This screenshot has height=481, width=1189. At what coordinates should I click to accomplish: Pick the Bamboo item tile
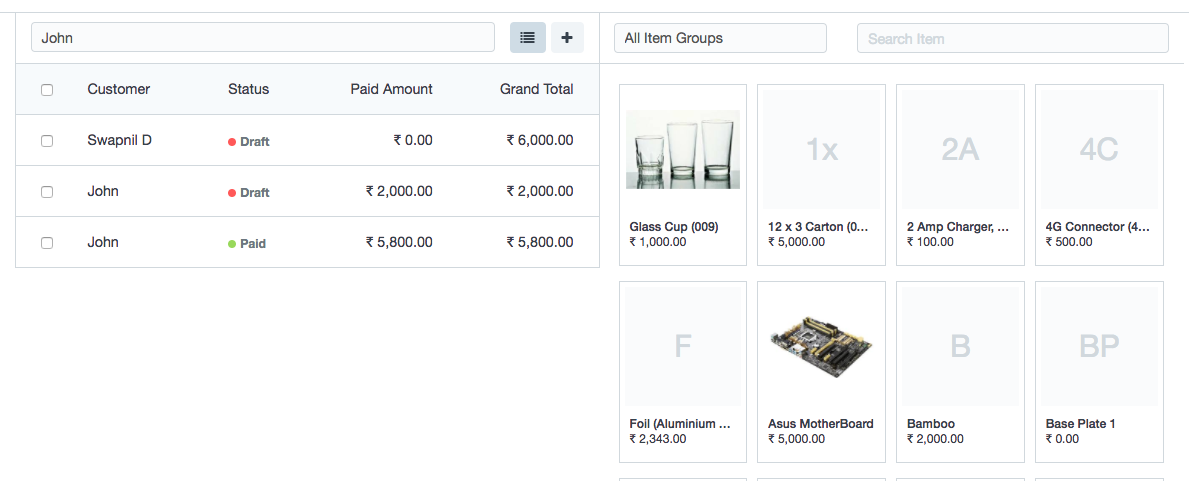tap(960, 372)
